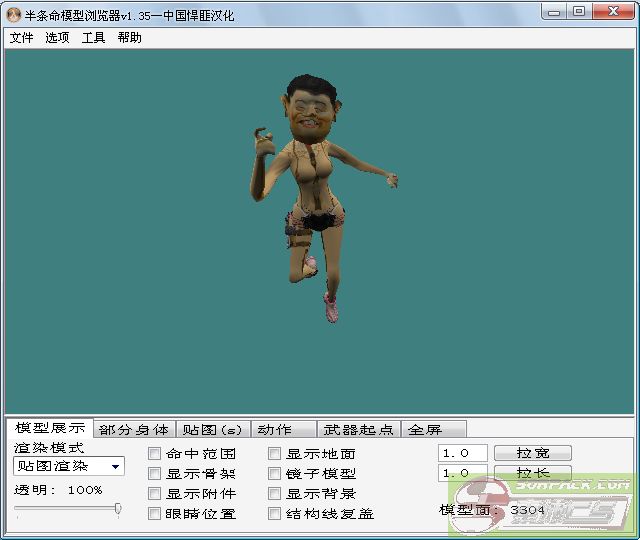The image size is (640, 540).
Task: Open the 选项 menu
Action: tap(57, 37)
